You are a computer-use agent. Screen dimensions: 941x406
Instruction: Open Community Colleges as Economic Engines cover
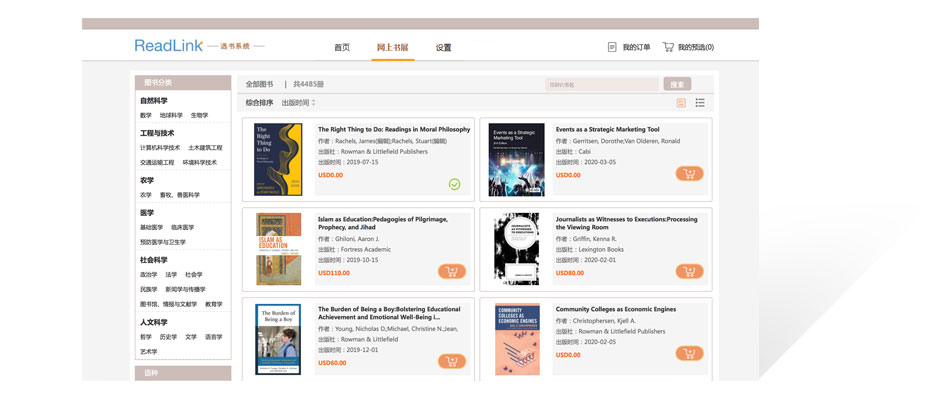coord(517,339)
